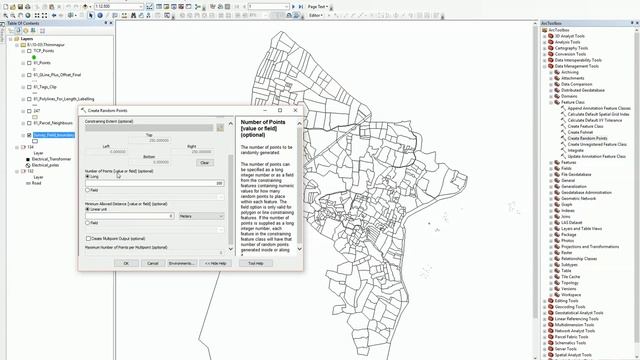The width and height of the screenshot is (640, 360).
Task: Collapse the Layers data frame in TOC
Action: click(x=11, y=39)
